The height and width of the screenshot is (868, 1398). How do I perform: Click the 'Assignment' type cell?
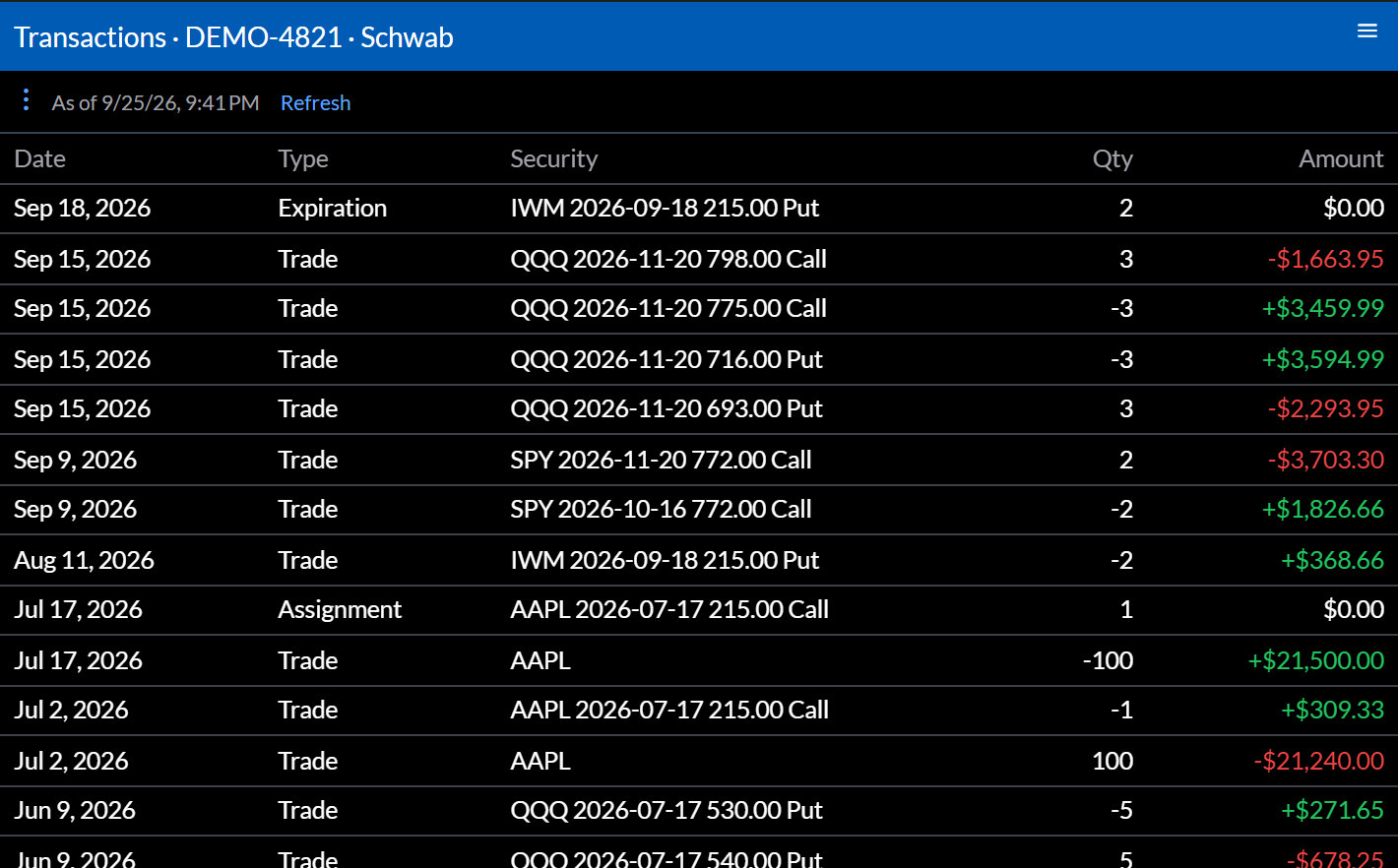[x=340, y=610]
